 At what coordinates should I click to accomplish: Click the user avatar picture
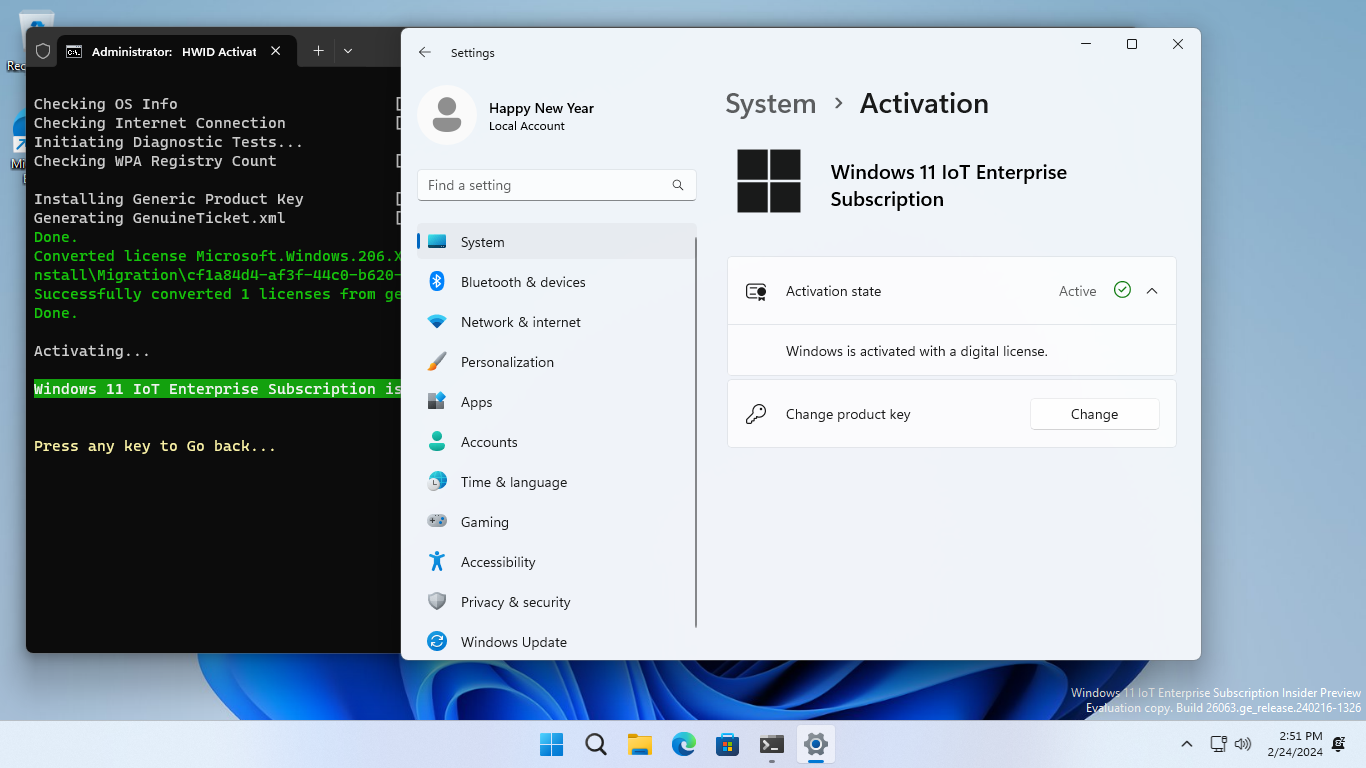pyautogui.click(x=447, y=115)
